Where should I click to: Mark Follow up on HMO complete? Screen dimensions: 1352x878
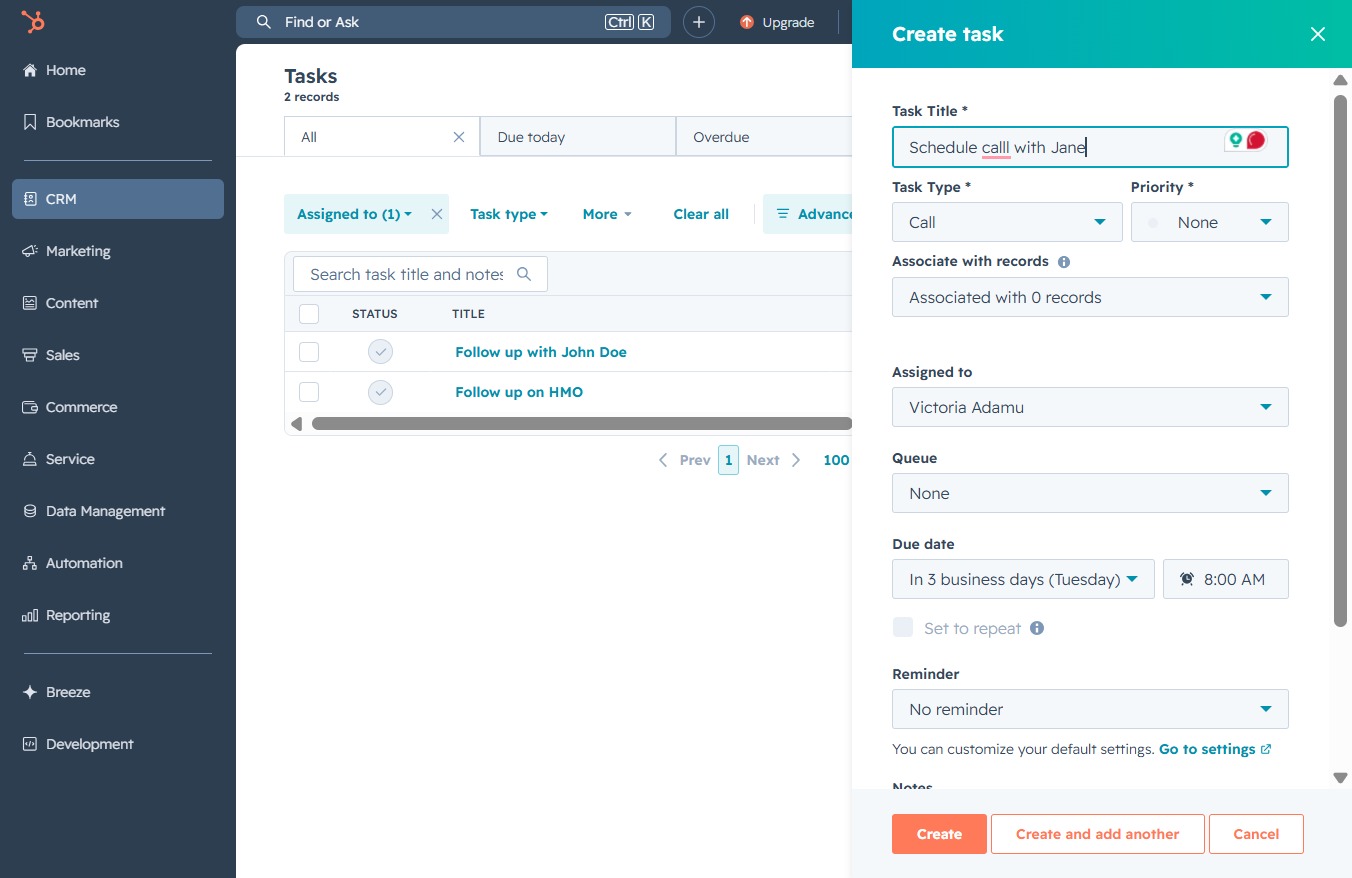[x=380, y=392]
